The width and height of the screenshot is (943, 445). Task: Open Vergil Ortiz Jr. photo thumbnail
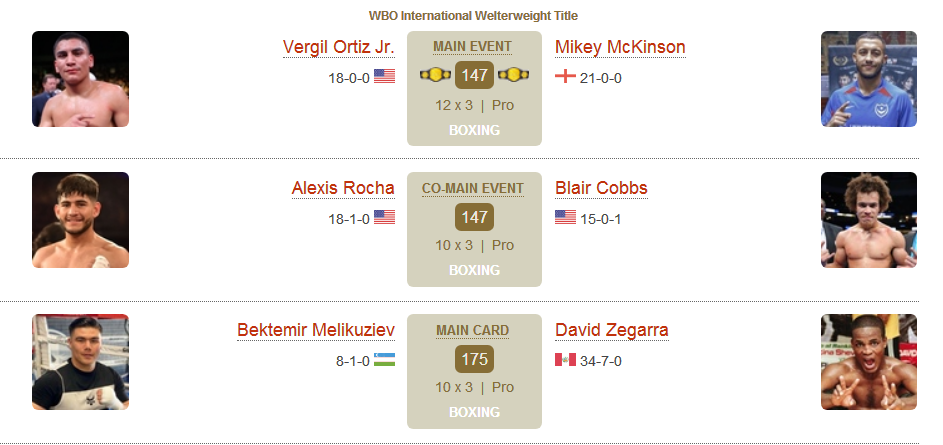81,79
